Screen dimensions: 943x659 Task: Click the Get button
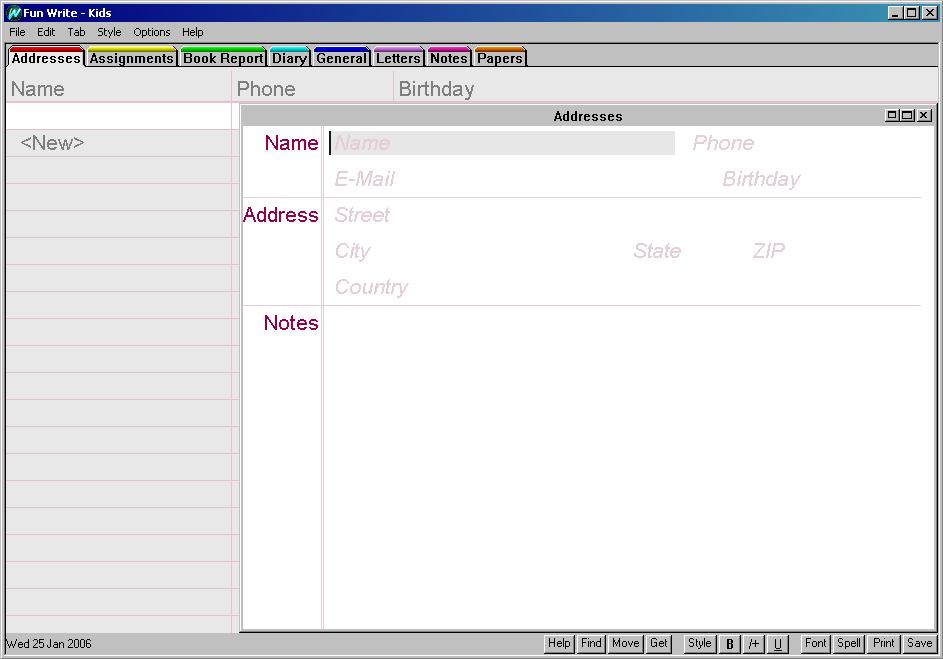click(x=659, y=643)
